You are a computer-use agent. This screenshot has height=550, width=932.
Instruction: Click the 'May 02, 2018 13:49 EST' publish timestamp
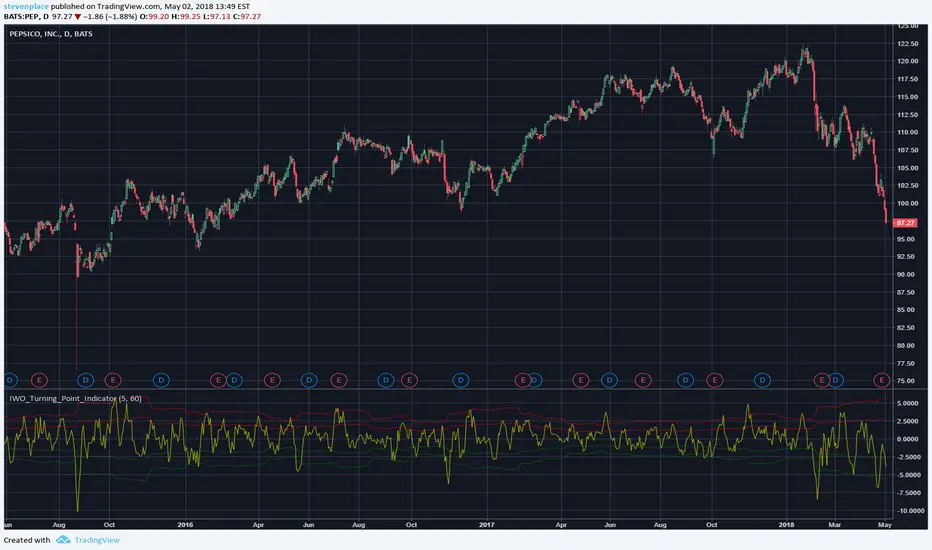pyautogui.click(x=207, y=7)
